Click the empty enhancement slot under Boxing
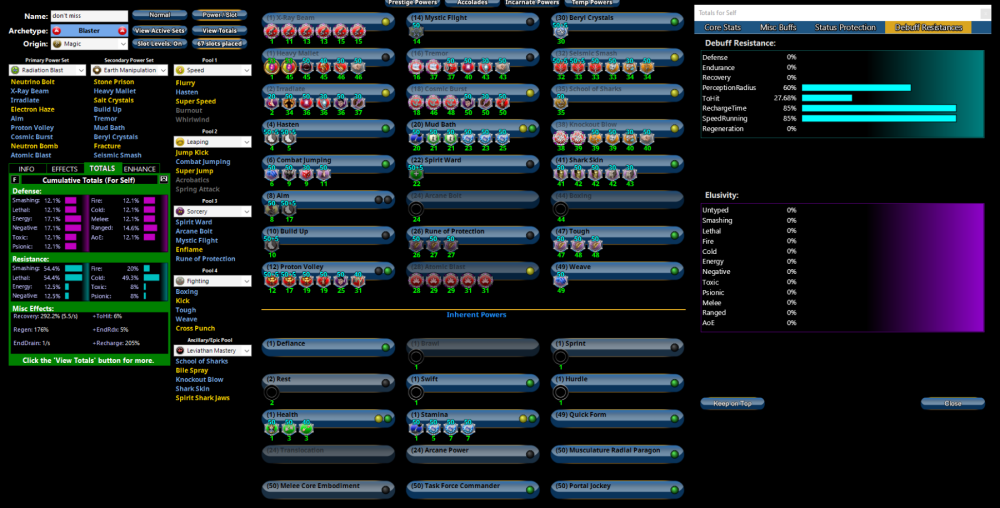The image size is (1000, 508). 561,210
